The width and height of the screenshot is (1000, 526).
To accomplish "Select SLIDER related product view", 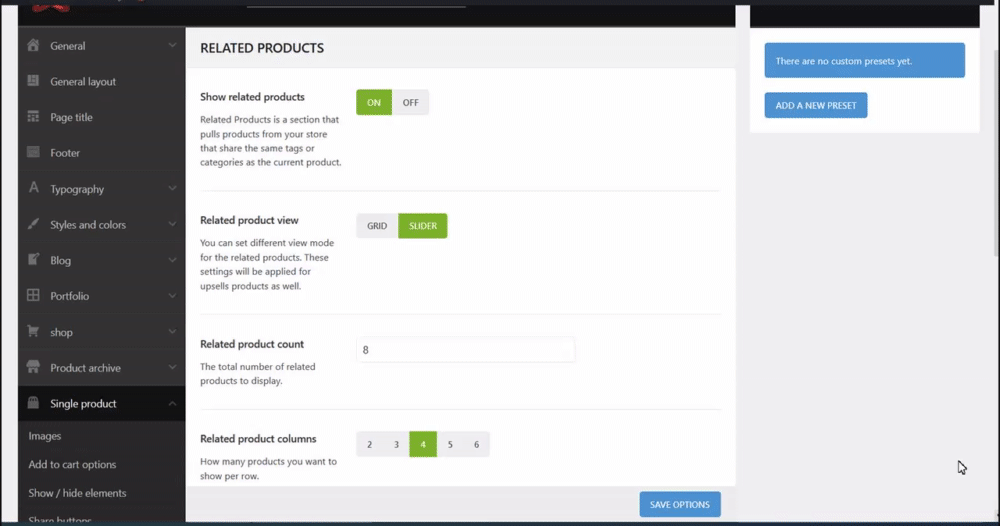I will (423, 226).
